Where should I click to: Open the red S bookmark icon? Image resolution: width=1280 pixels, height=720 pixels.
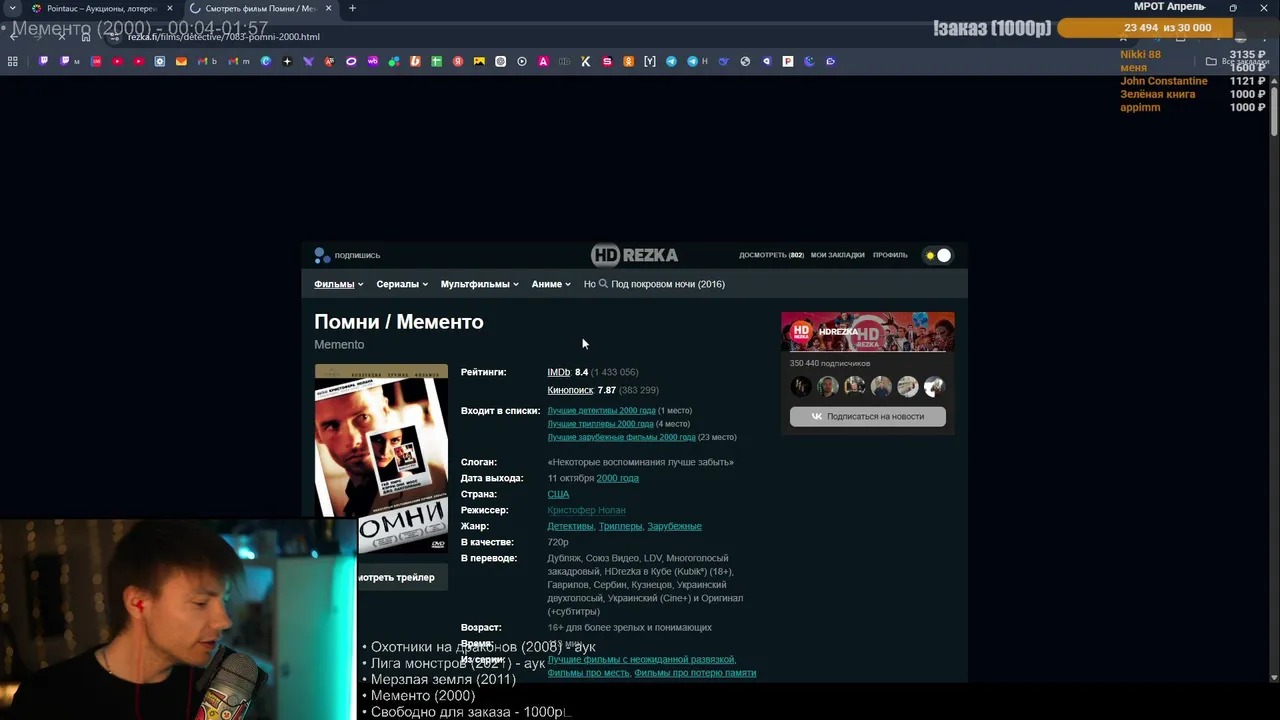click(607, 61)
